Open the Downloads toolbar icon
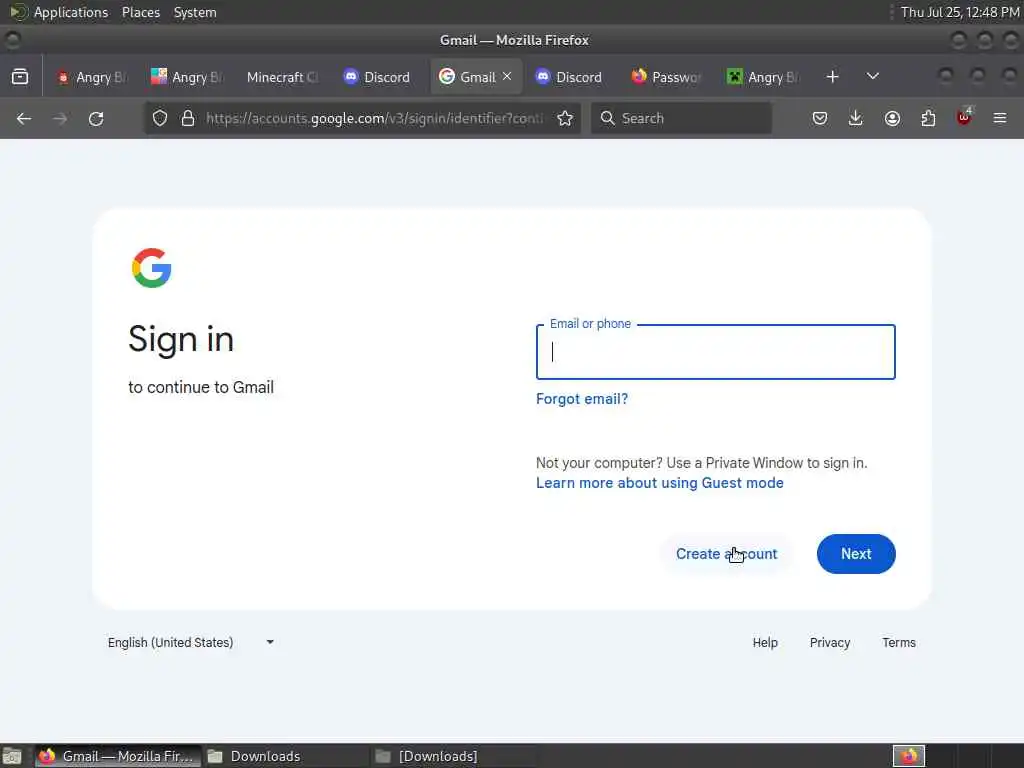Image resolution: width=1024 pixels, height=768 pixels. pyautogui.click(x=856, y=118)
